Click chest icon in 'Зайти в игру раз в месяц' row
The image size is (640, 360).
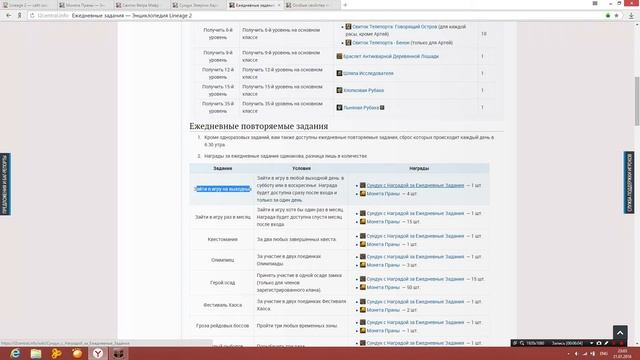tap(362, 213)
